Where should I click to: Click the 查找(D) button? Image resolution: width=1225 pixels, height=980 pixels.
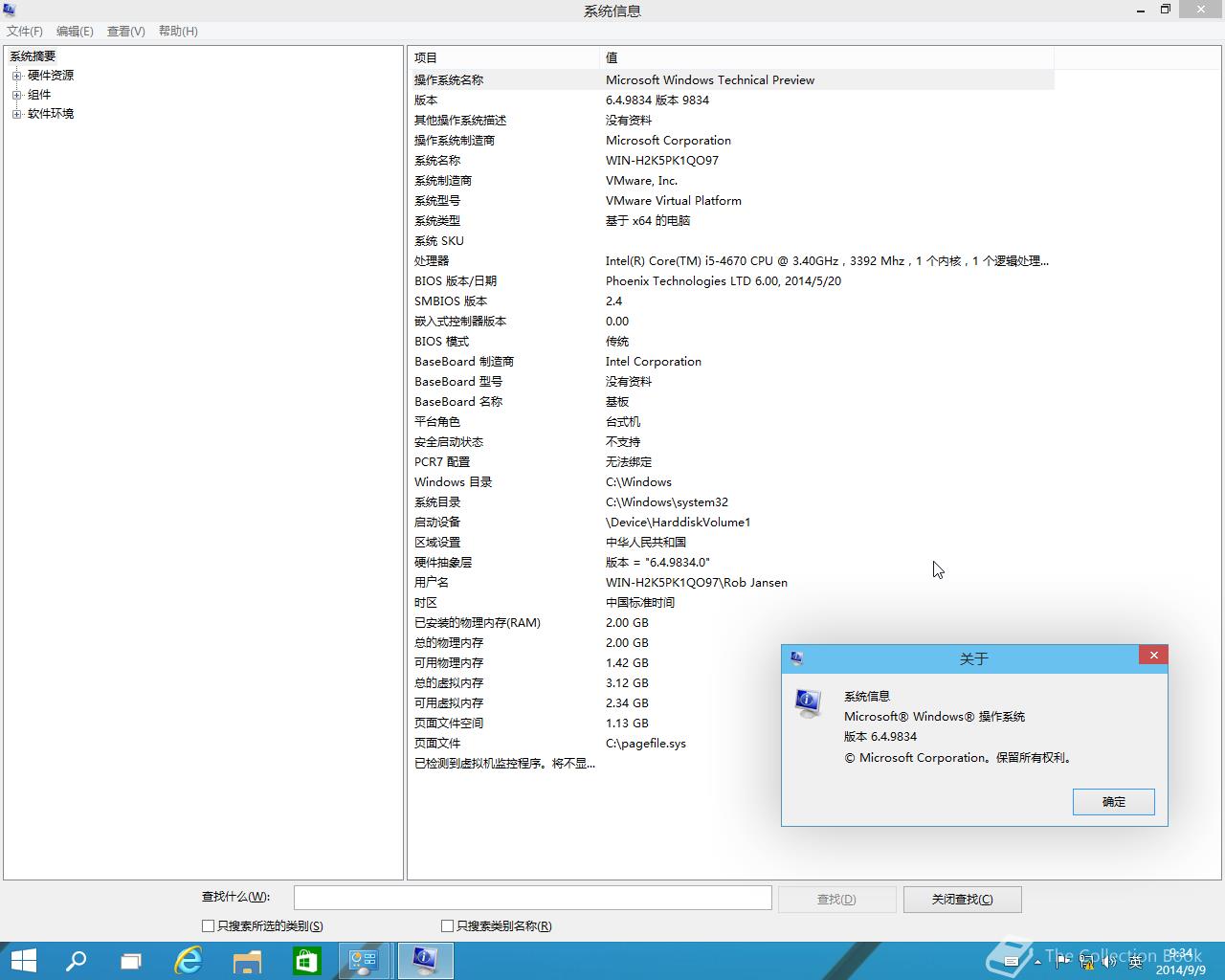pyautogui.click(x=837, y=900)
